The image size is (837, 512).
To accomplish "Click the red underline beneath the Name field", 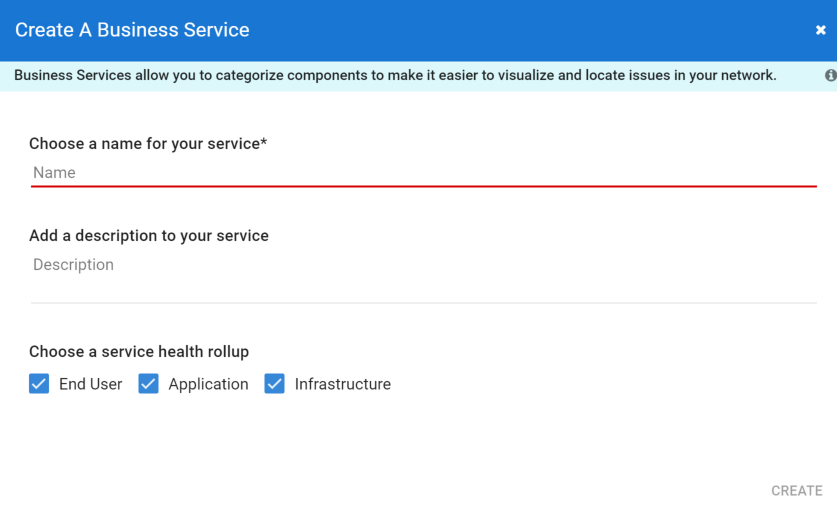I will click(x=423, y=187).
